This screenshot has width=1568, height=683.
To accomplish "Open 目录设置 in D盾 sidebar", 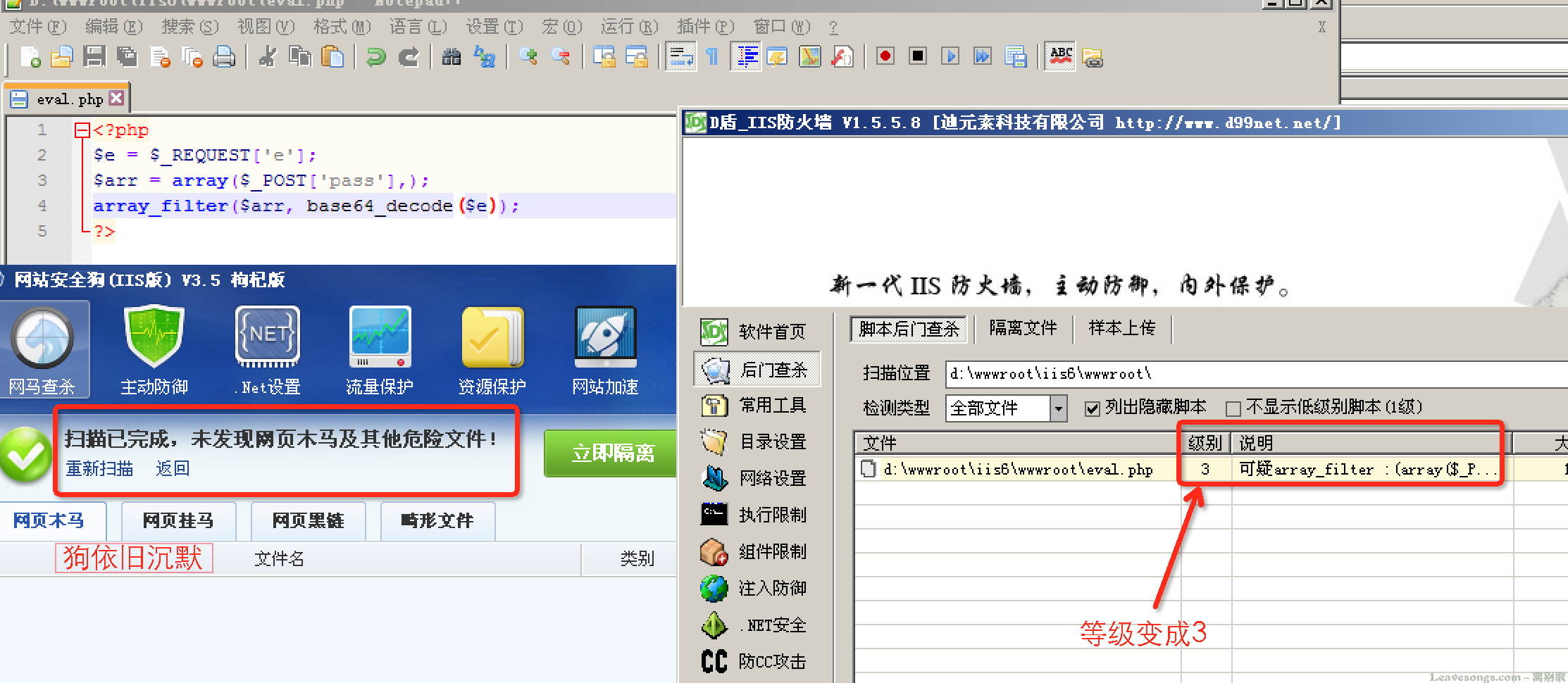I will click(x=757, y=442).
